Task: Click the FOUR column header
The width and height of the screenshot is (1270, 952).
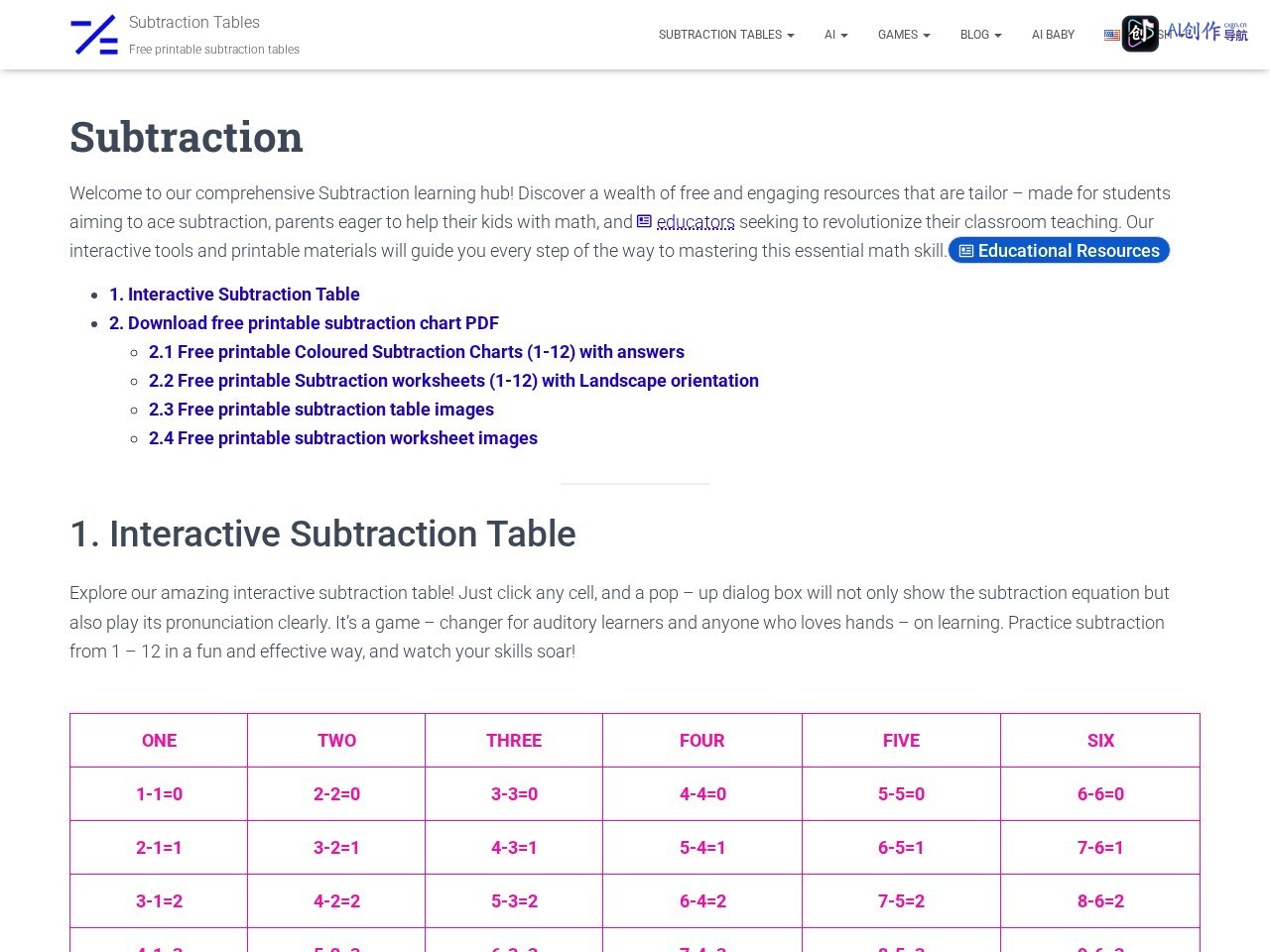Action: [702, 741]
